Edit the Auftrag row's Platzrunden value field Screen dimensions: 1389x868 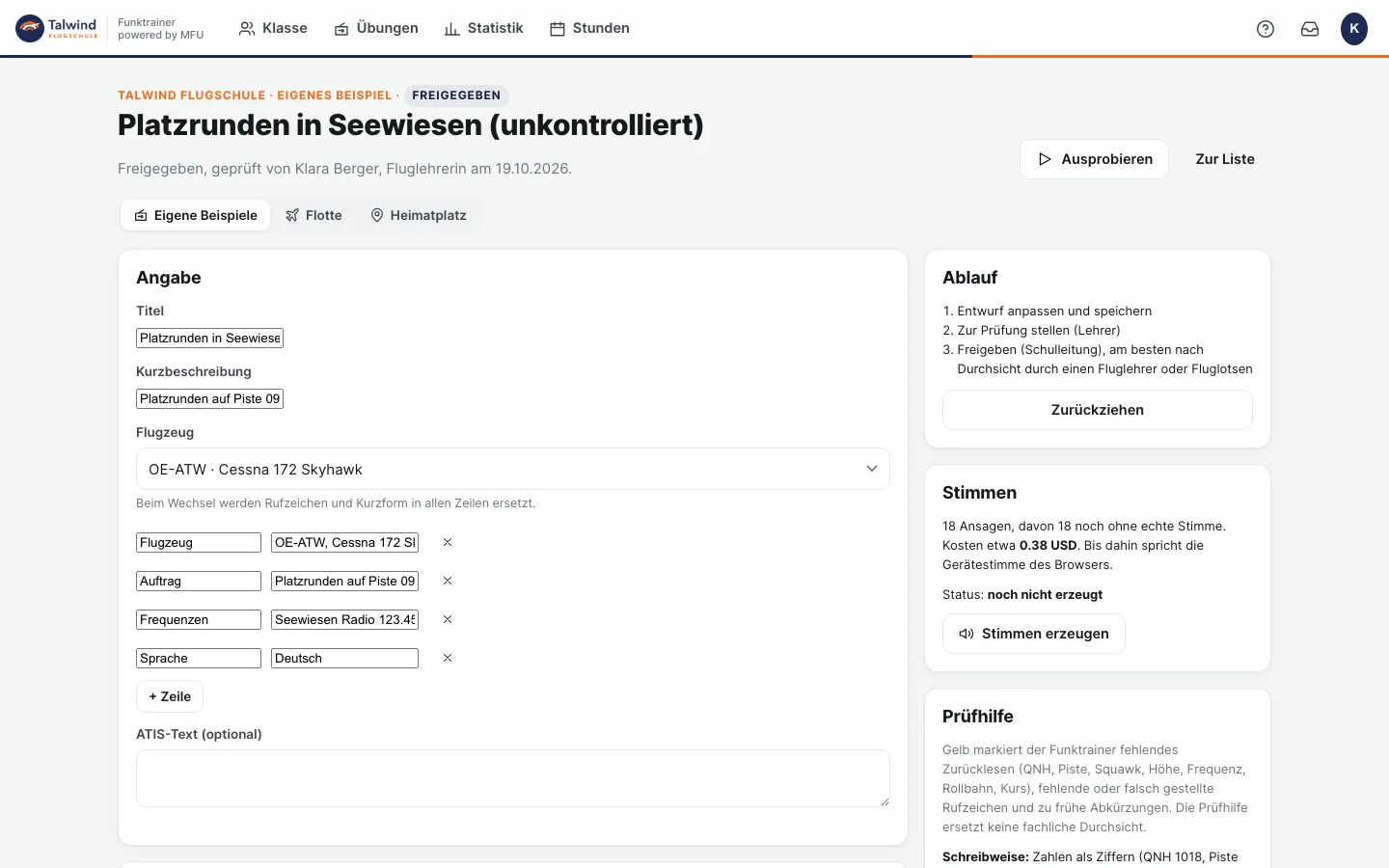pyautogui.click(x=344, y=582)
